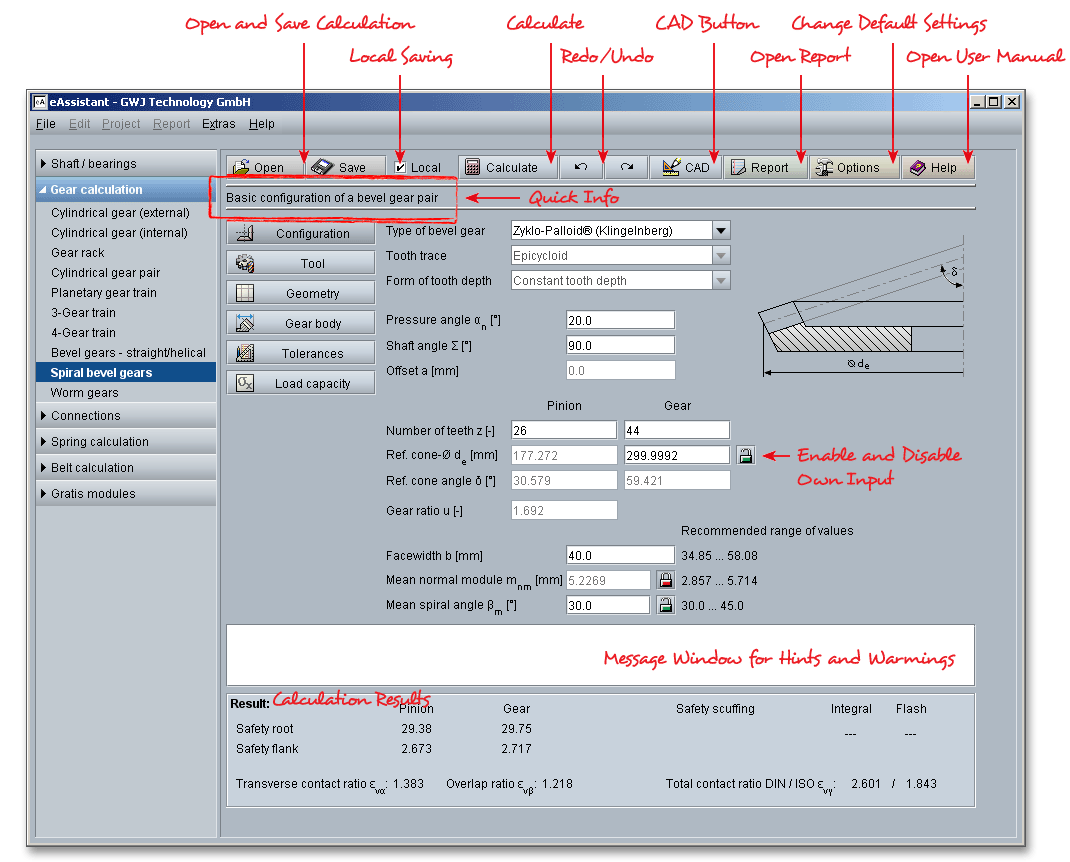Viewport: 1070px width, 862px height.
Task: Open the CAD export button
Action: 685,168
